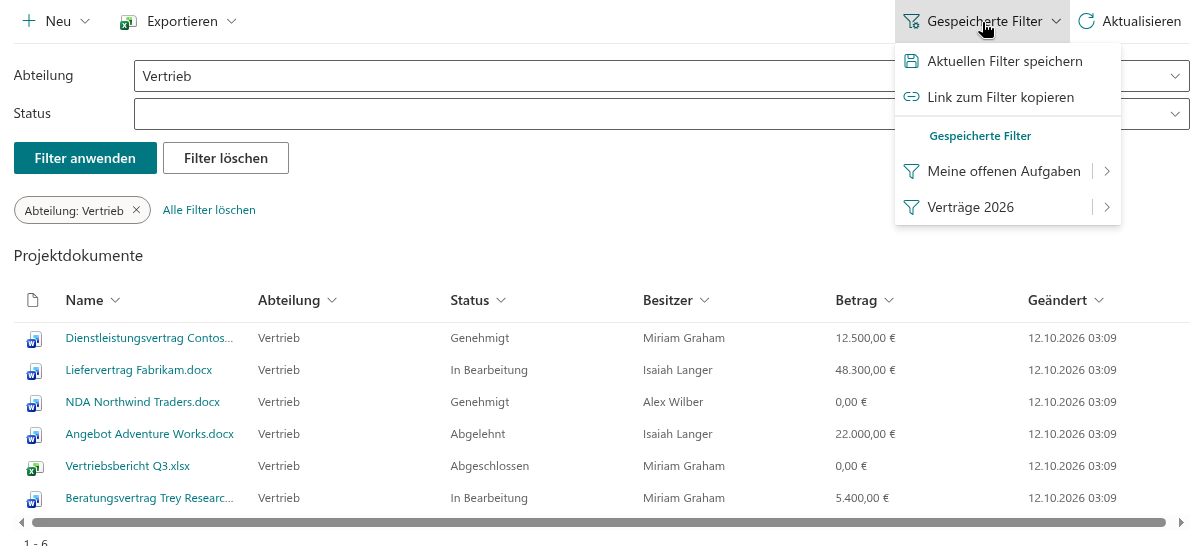1200x546 pixels.
Task: Expand submenu arrow of Verträge 2026
Action: click(x=1107, y=207)
